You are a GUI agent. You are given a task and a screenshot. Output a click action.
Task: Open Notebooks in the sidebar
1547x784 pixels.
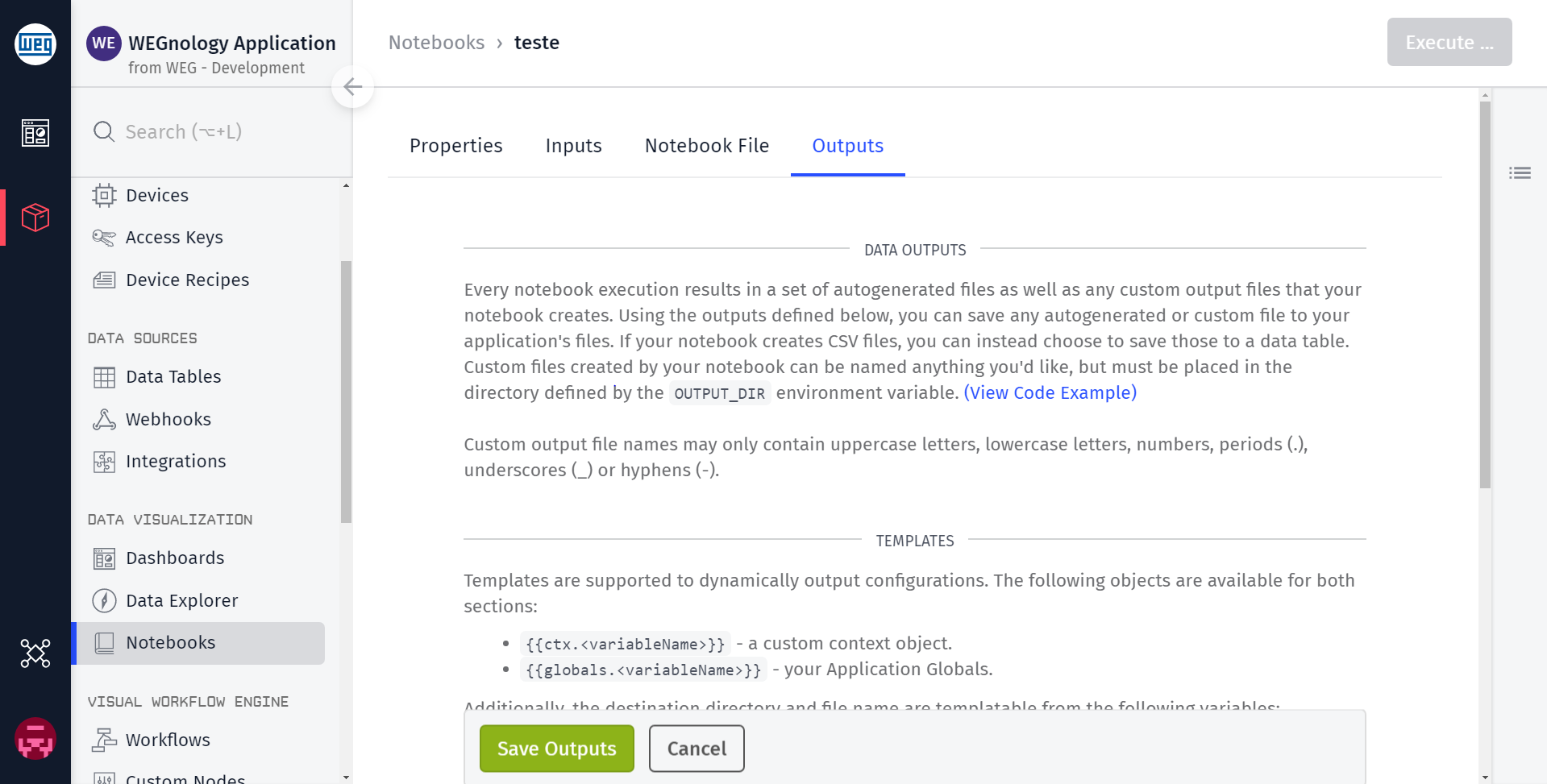click(x=198, y=643)
